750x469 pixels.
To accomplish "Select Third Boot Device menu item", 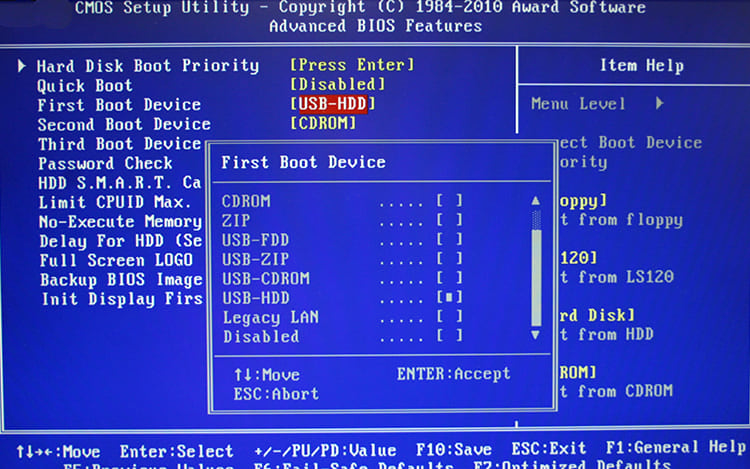I will tap(120, 144).
